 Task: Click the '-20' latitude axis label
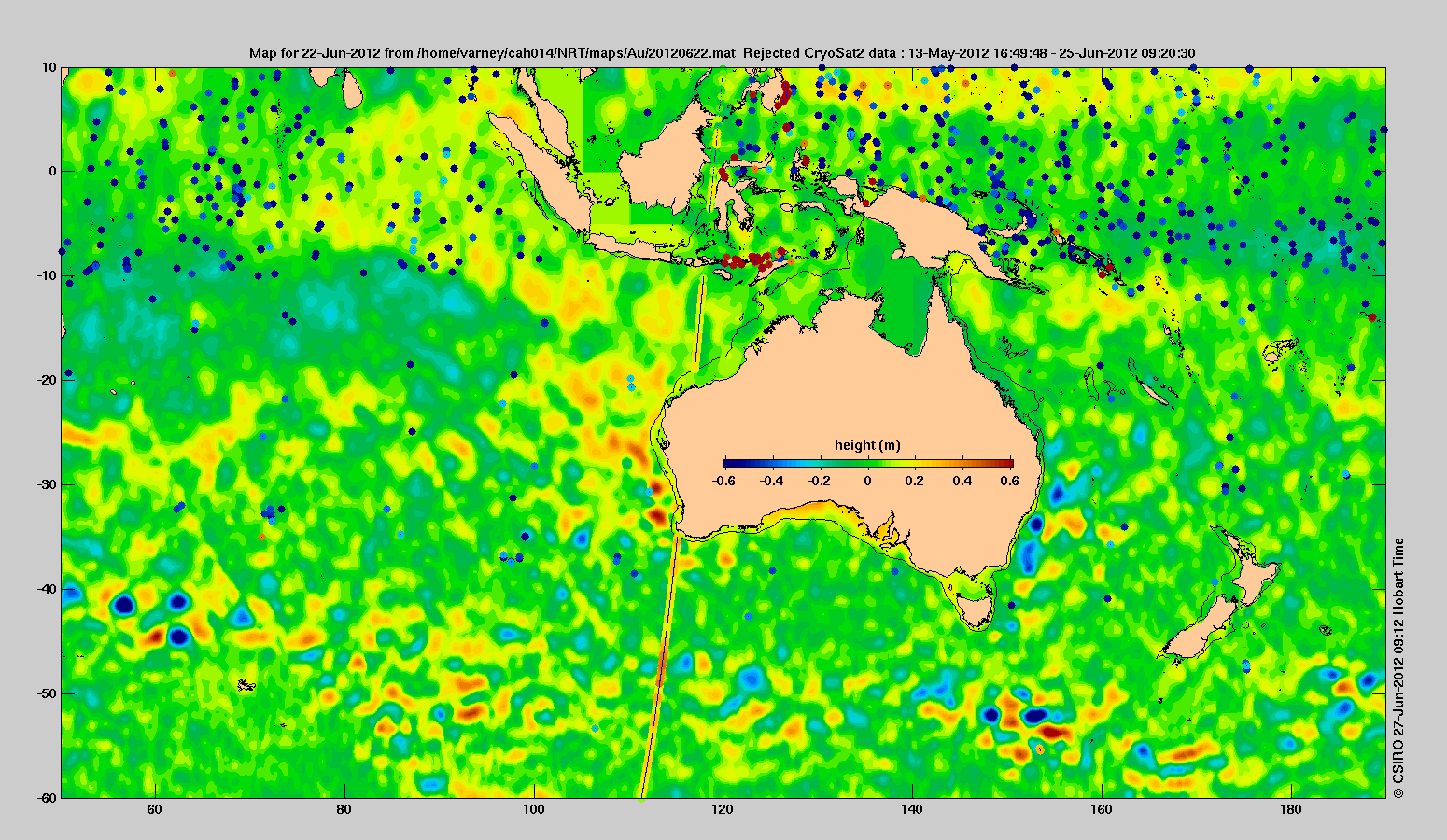(47, 380)
